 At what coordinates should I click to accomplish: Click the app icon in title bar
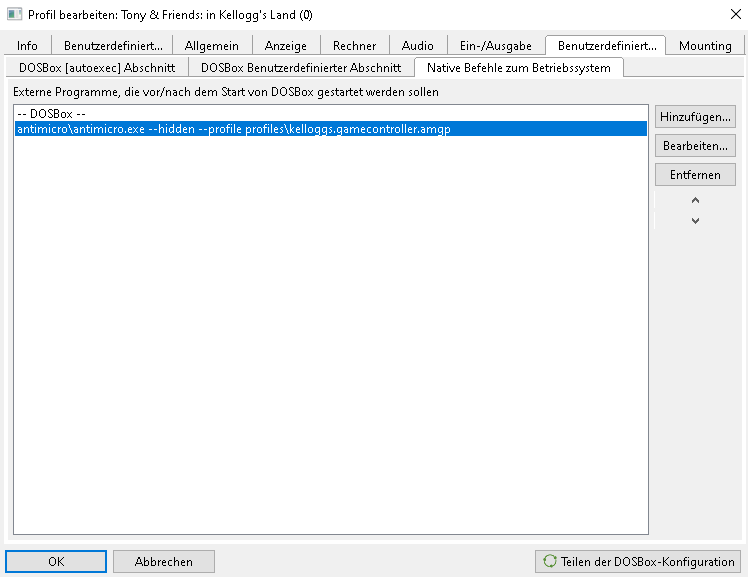[x=15, y=15]
